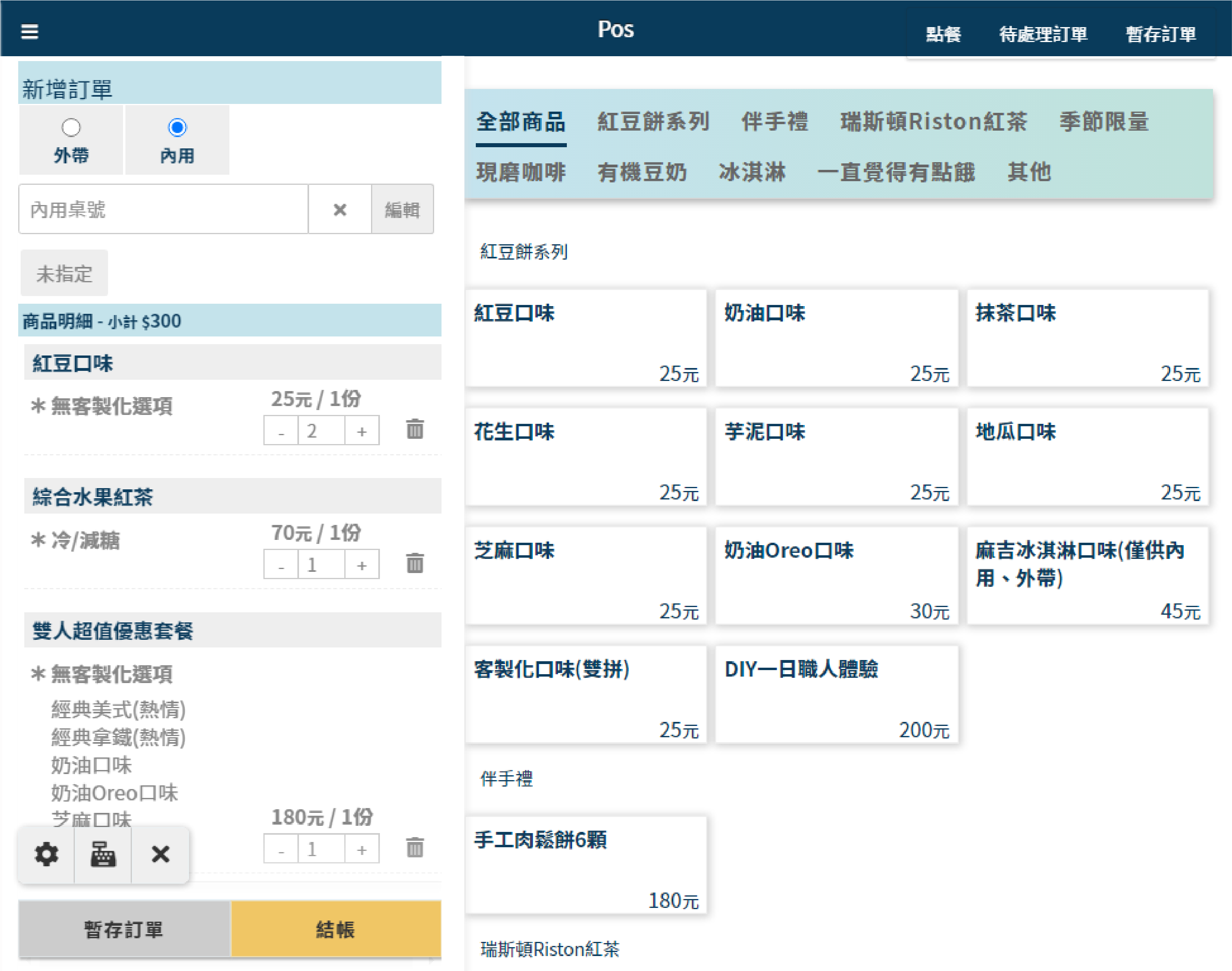The width and height of the screenshot is (1232, 971).
Task: Click 商品明細 - 小計 $300 header
Action: point(230,321)
